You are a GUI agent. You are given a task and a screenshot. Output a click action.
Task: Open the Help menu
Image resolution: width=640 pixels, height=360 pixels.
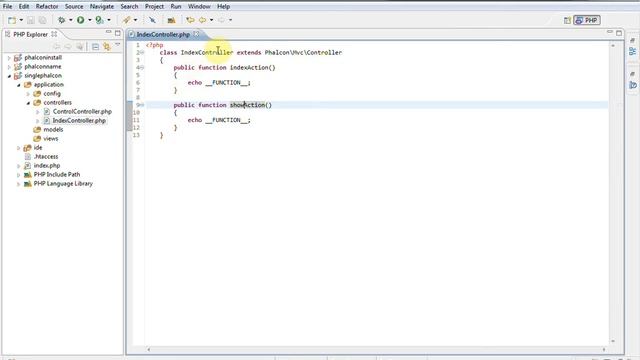tap(223, 7)
